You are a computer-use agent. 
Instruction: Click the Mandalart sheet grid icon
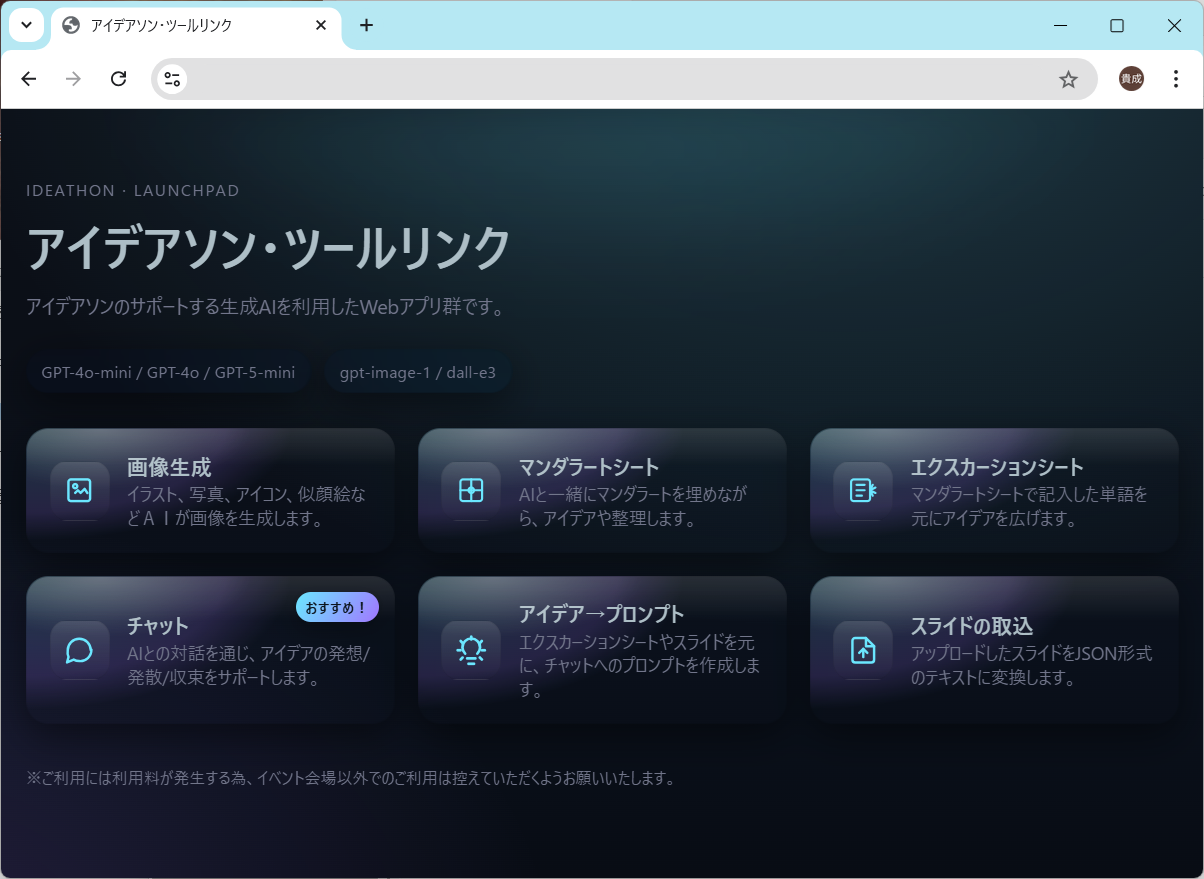pyautogui.click(x=471, y=490)
